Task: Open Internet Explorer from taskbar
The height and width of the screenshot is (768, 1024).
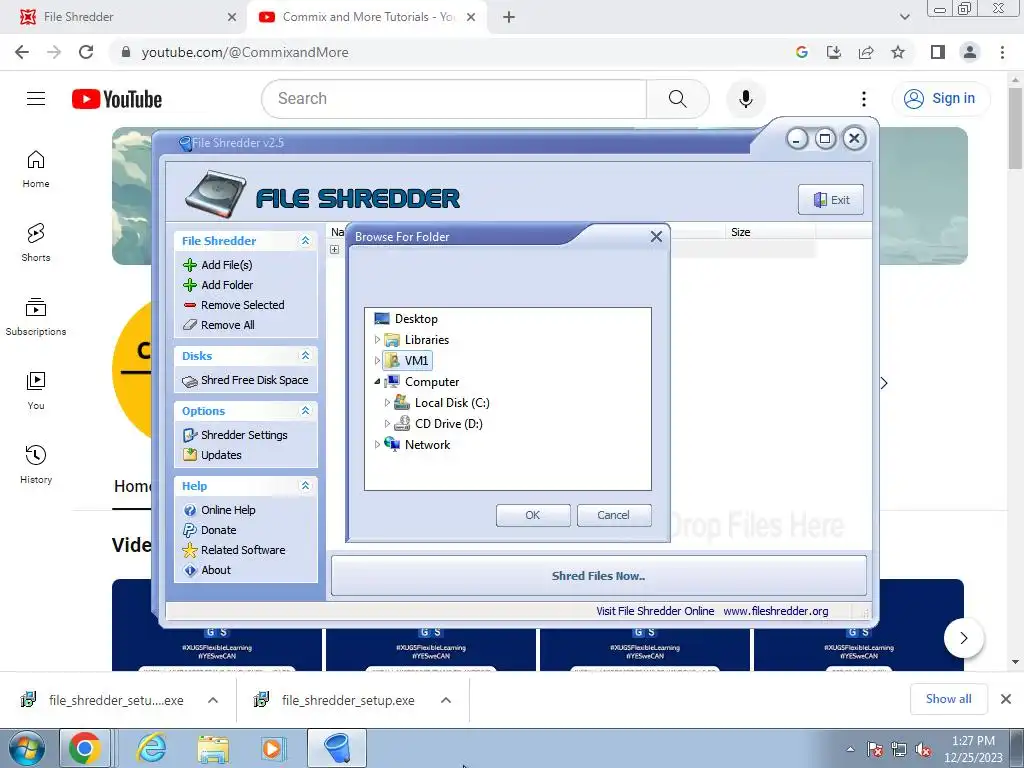Action: click(x=152, y=748)
